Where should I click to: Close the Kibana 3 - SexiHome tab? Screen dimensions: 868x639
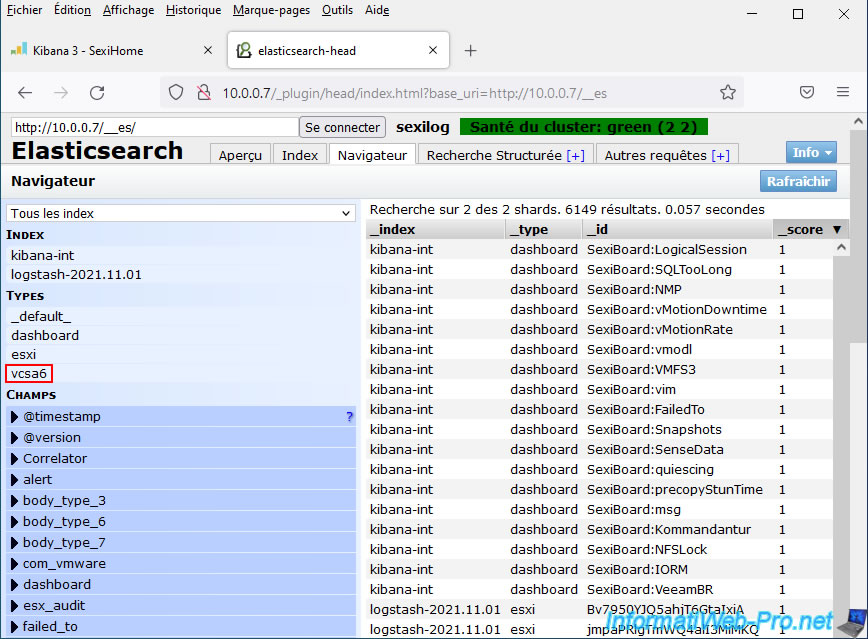point(208,50)
